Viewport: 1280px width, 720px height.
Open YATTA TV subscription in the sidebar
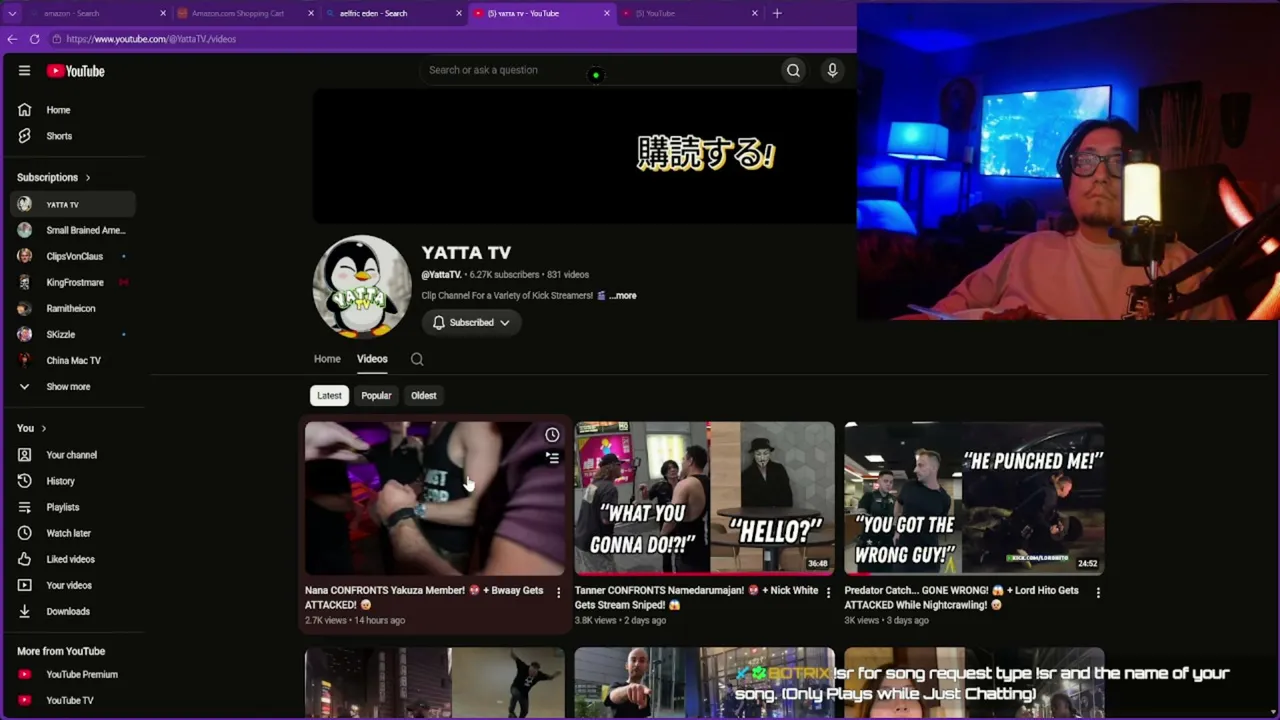coord(72,205)
